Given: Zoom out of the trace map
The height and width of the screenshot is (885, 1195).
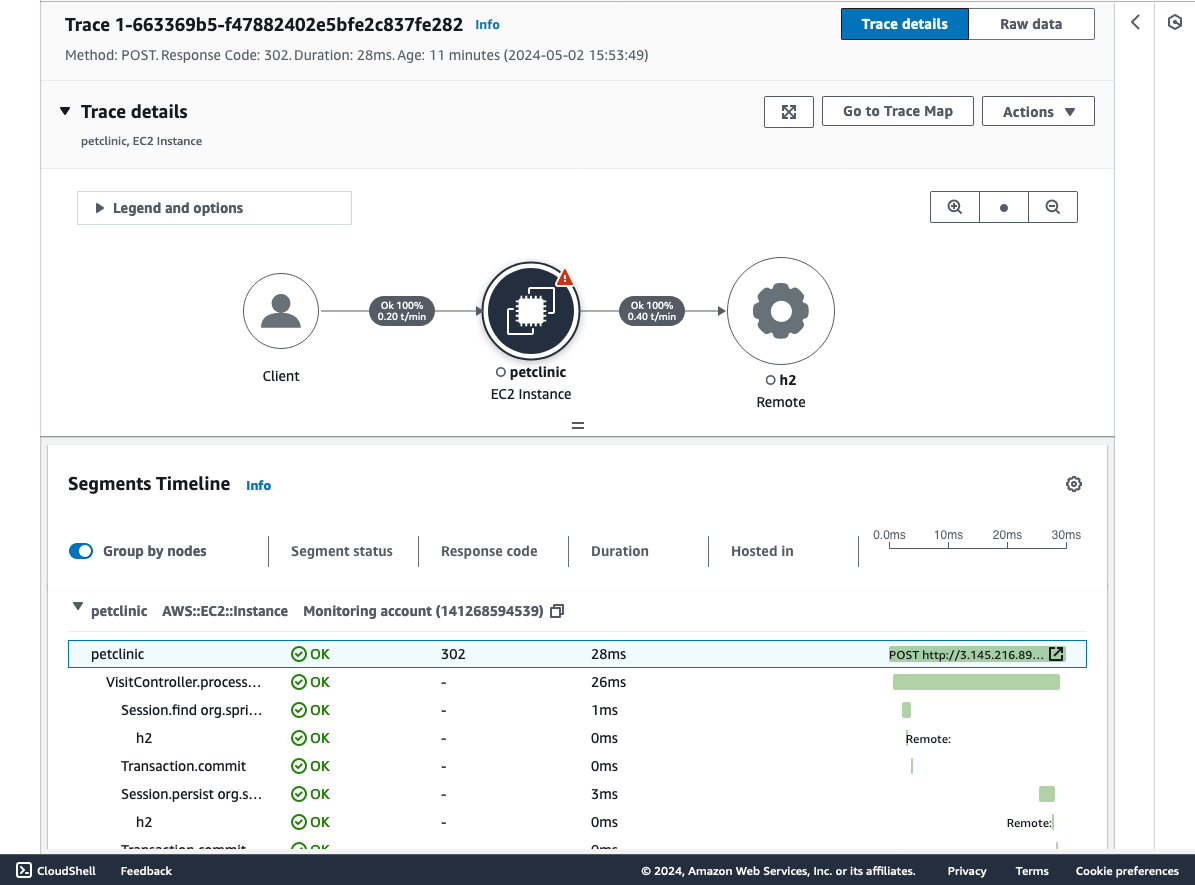Looking at the screenshot, I should pos(1052,207).
